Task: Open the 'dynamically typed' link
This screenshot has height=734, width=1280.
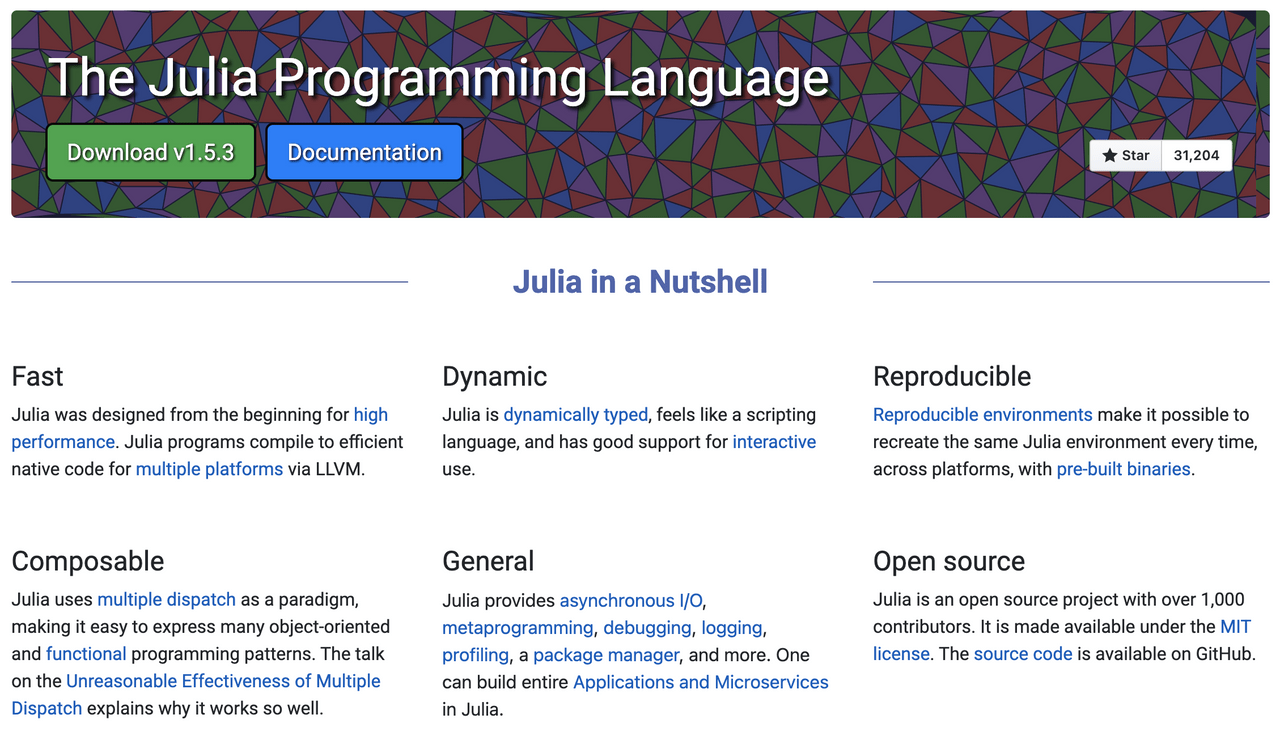Action: (x=576, y=414)
